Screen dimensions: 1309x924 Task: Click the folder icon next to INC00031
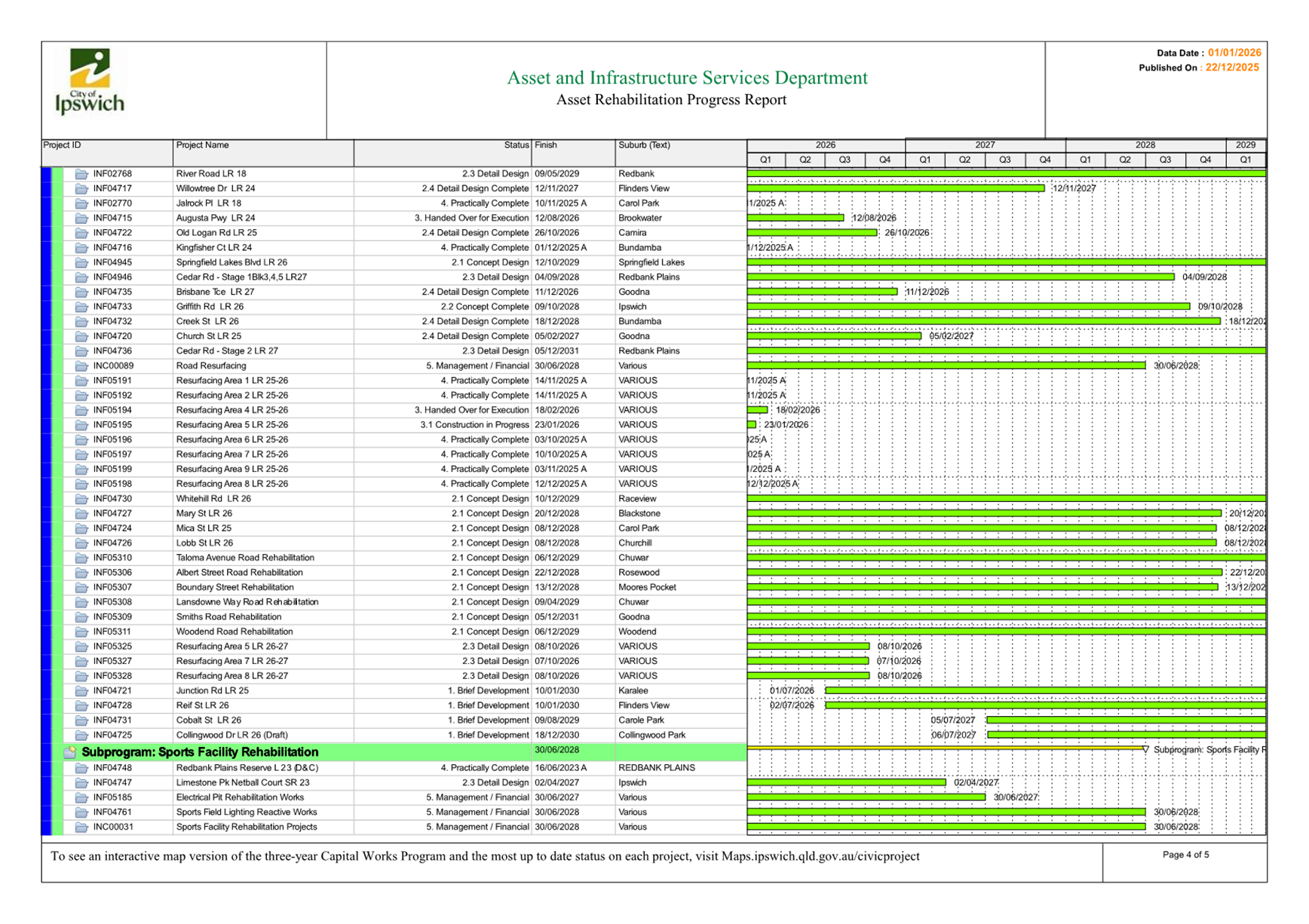tap(81, 828)
